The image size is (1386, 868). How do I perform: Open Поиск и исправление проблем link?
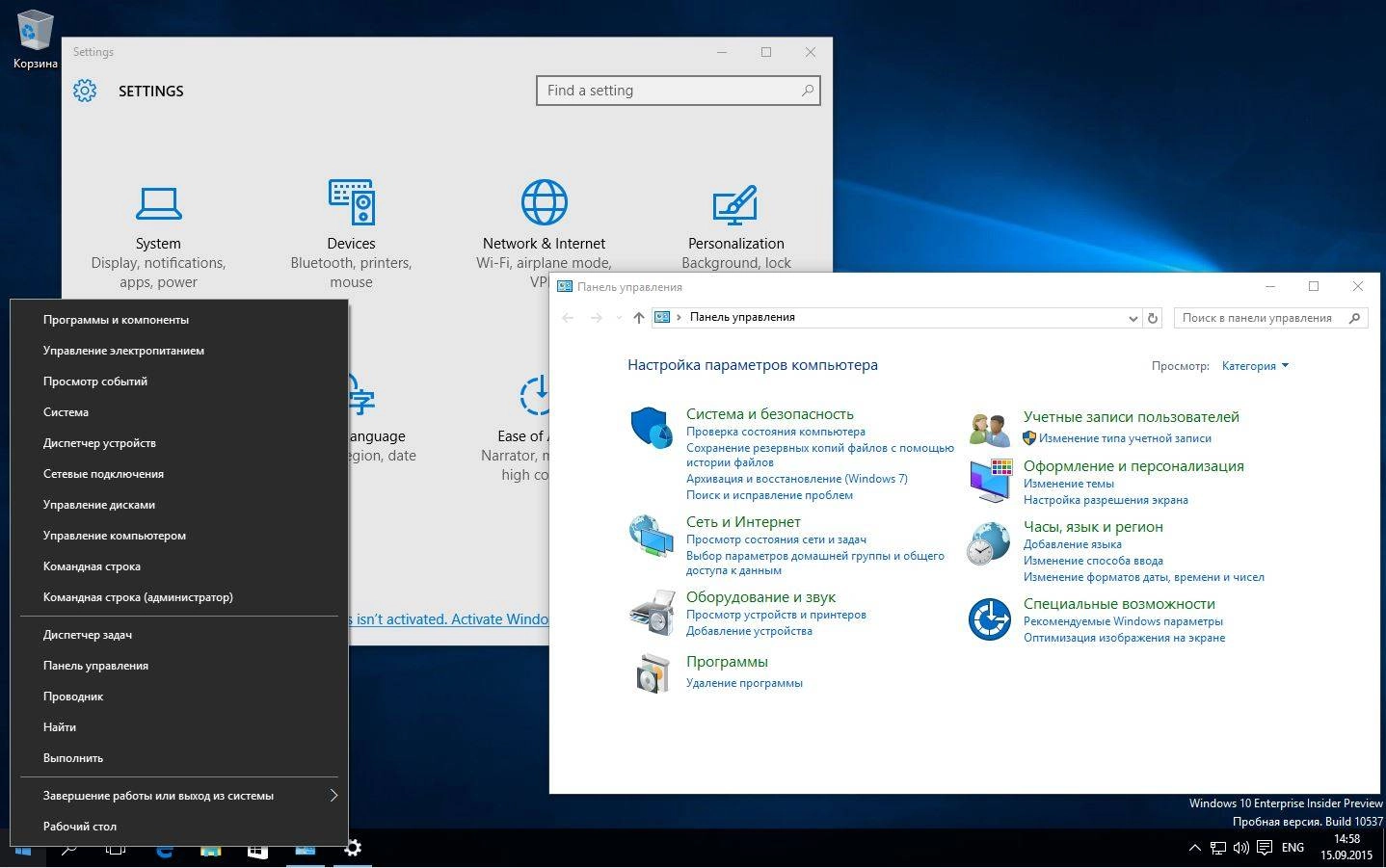[769, 495]
